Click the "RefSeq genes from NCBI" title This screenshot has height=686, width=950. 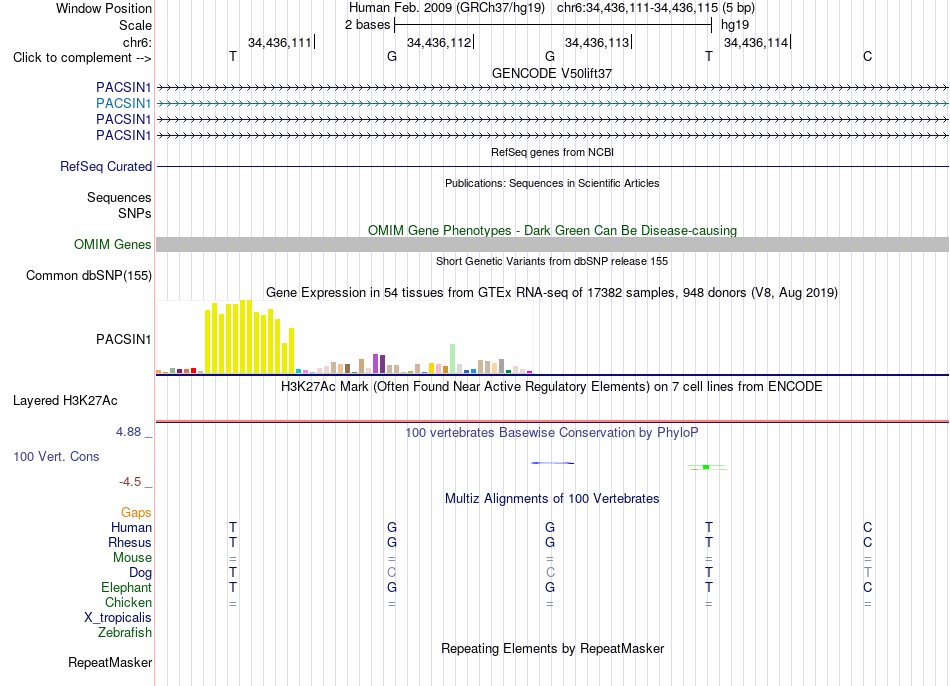pos(552,152)
